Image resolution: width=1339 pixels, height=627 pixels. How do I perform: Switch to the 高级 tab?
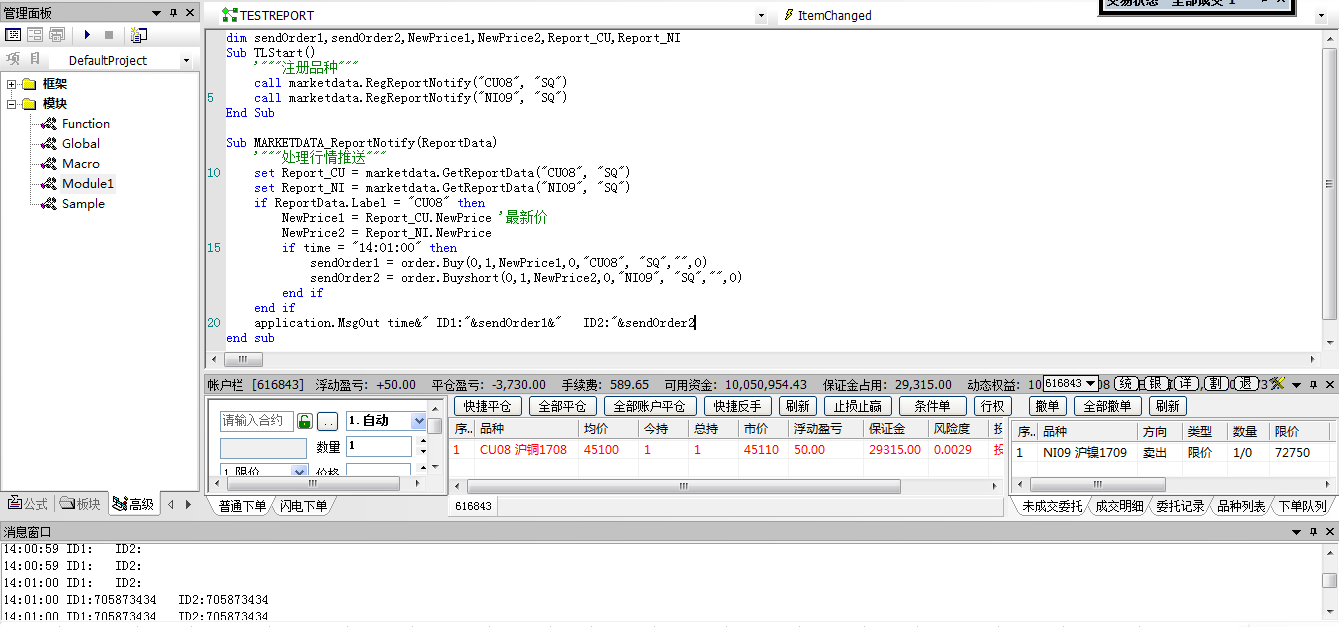(x=133, y=504)
